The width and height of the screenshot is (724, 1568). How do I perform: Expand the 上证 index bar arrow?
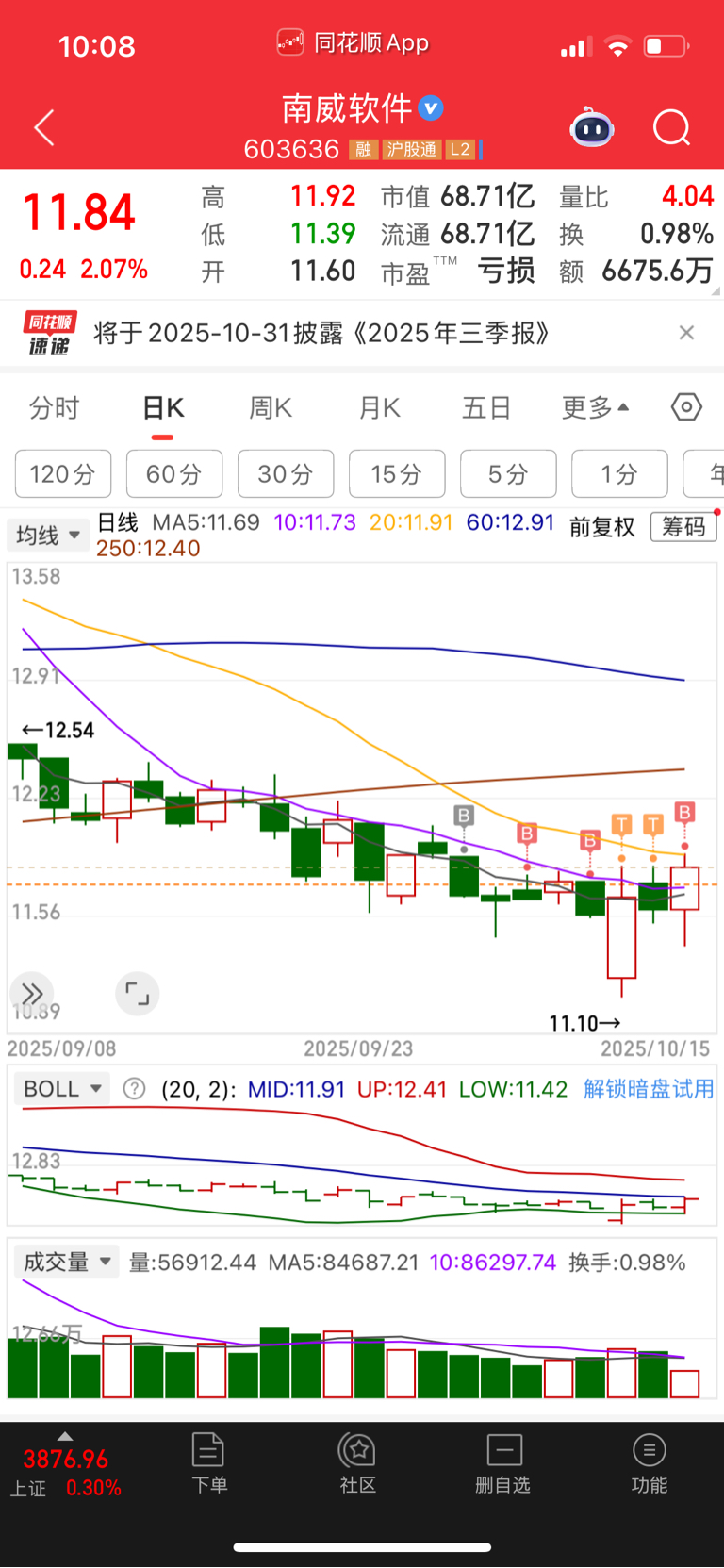click(x=64, y=1436)
